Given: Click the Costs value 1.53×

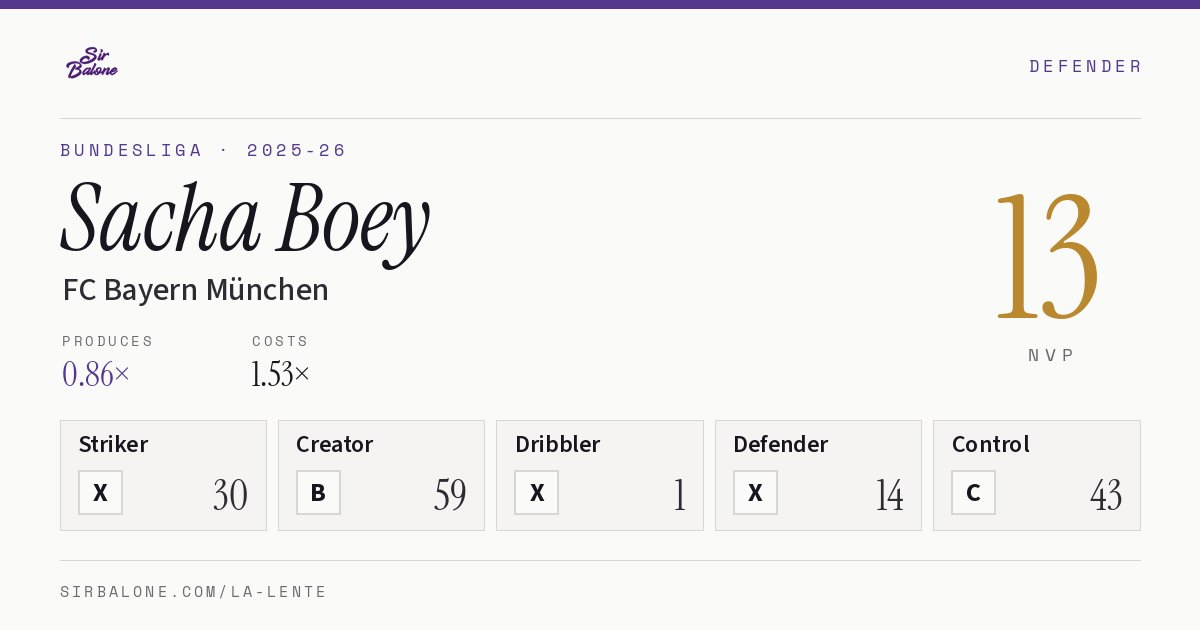Looking at the screenshot, I should [x=281, y=374].
